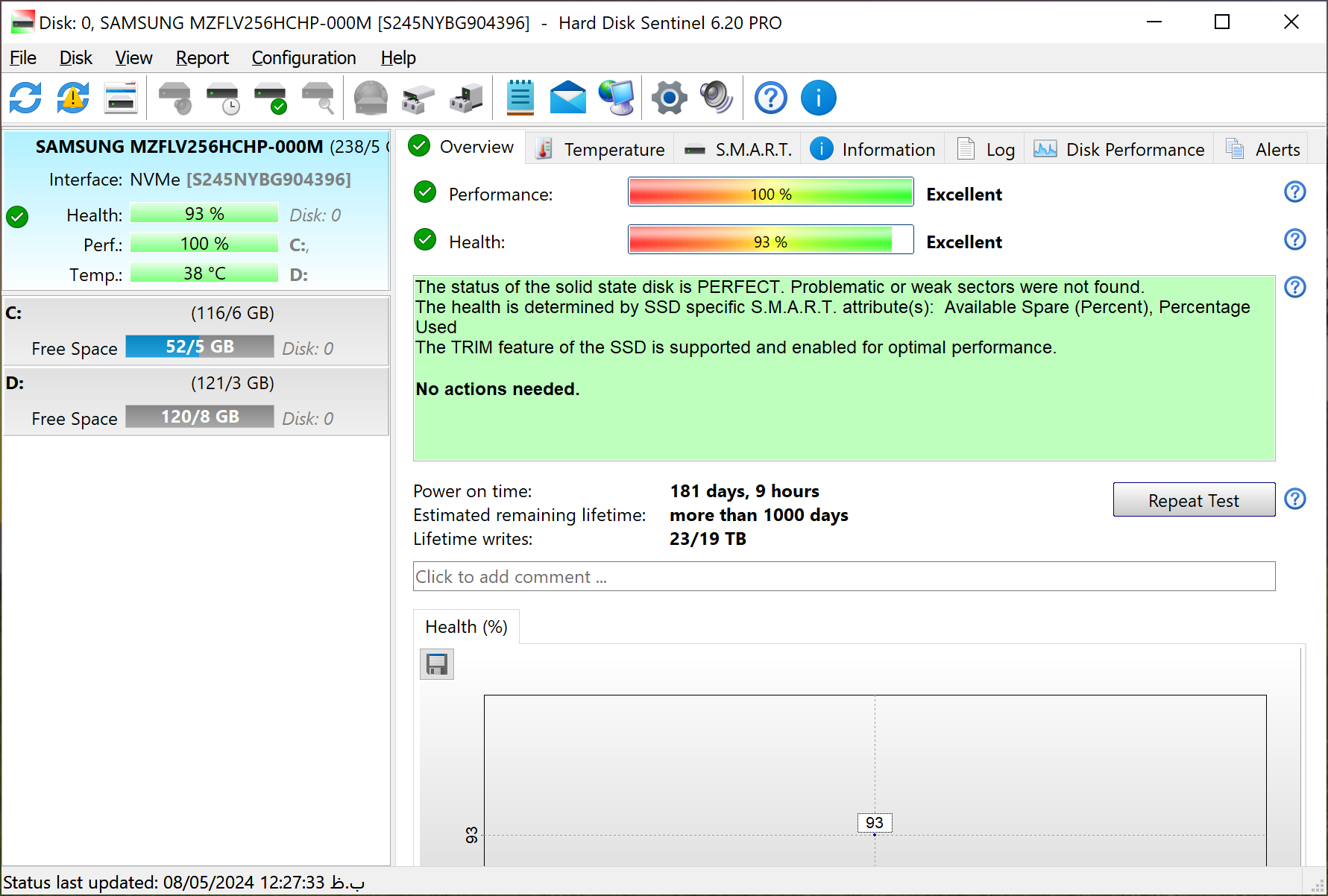This screenshot has height=896, width=1328.
Task: Select SAMSUNG MZFLV256HCHP-000M disk entry
Action: (196, 210)
